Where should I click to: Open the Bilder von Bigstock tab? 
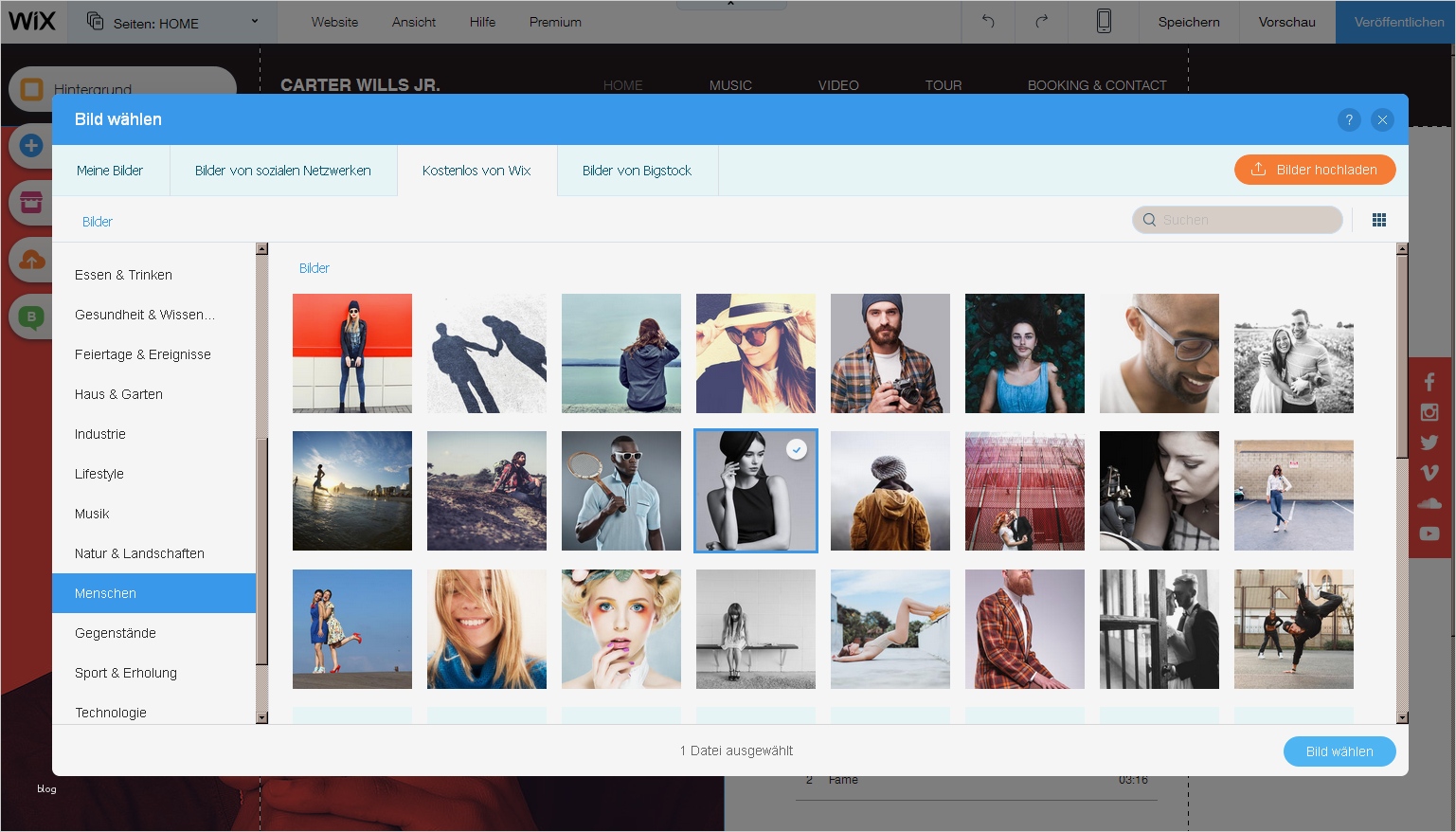coord(637,171)
